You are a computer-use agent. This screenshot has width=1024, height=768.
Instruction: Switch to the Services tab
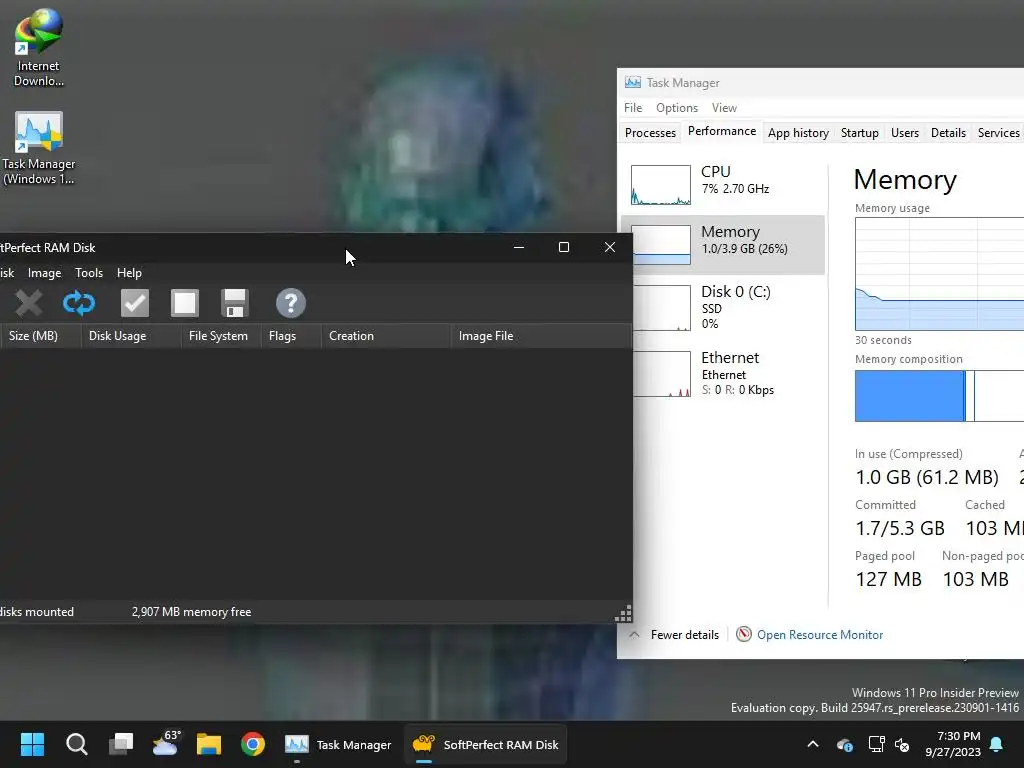[998, 133]
